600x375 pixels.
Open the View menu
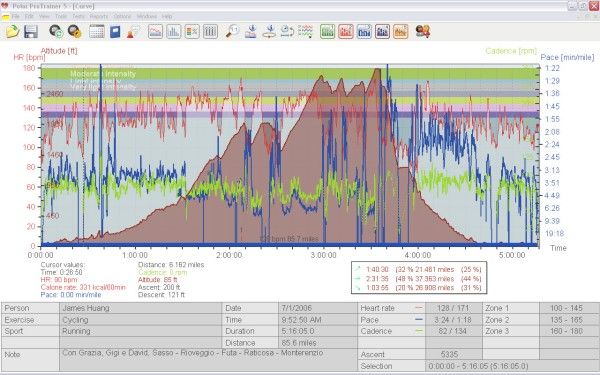coord(44,16)
